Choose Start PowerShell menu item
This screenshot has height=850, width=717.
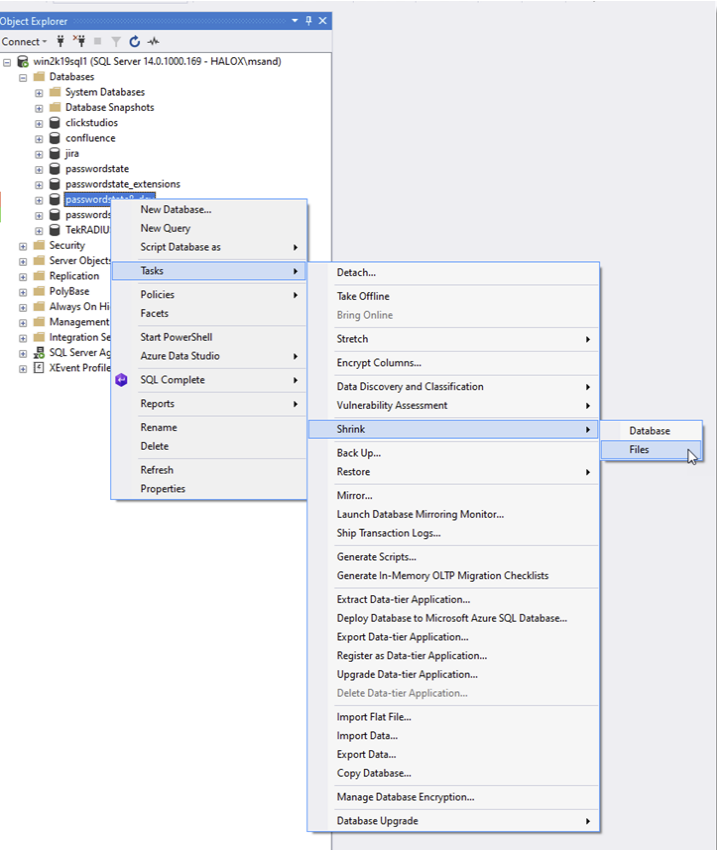tap(209, 337)
